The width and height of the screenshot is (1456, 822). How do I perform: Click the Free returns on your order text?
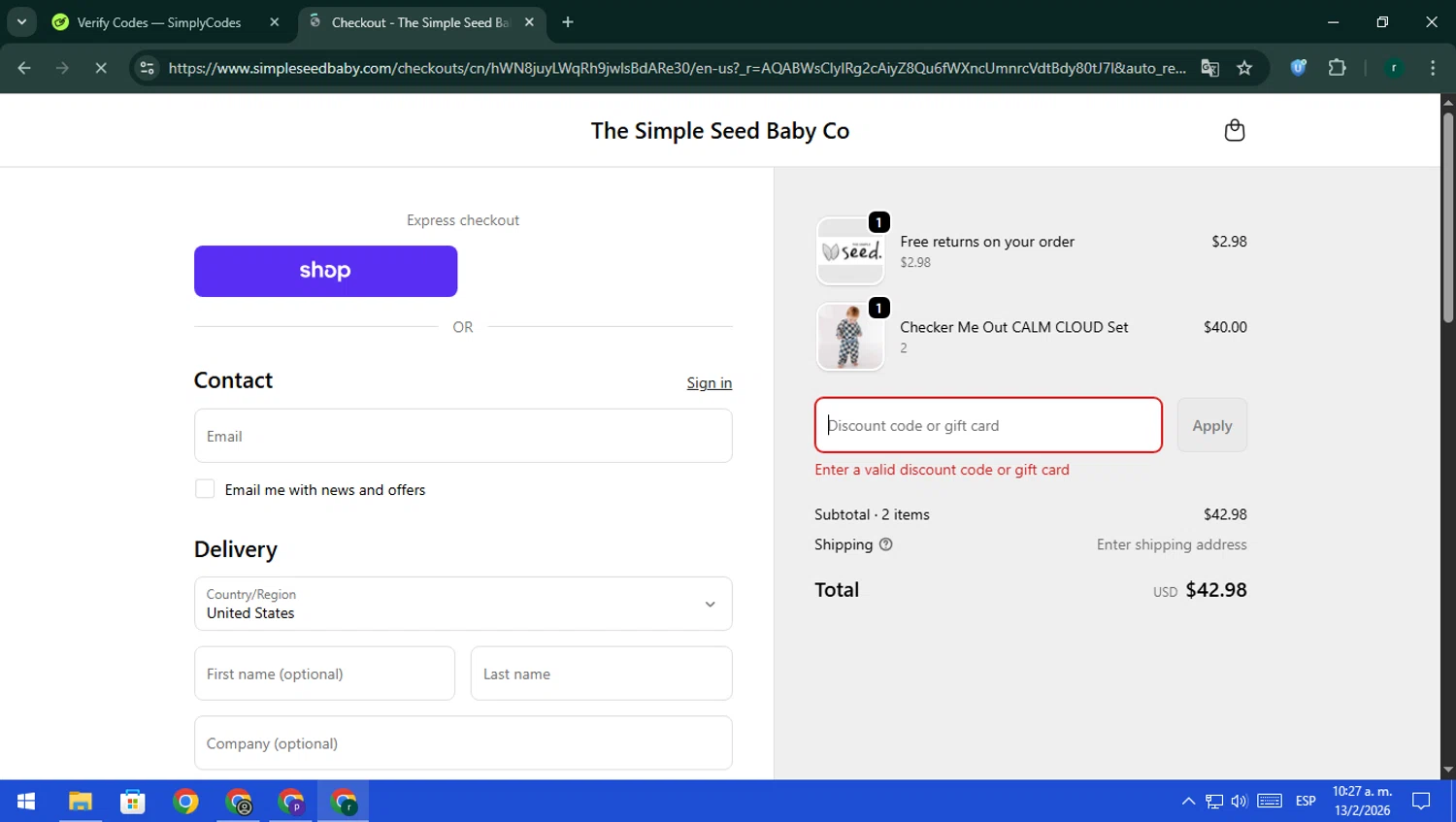(987, 242)
